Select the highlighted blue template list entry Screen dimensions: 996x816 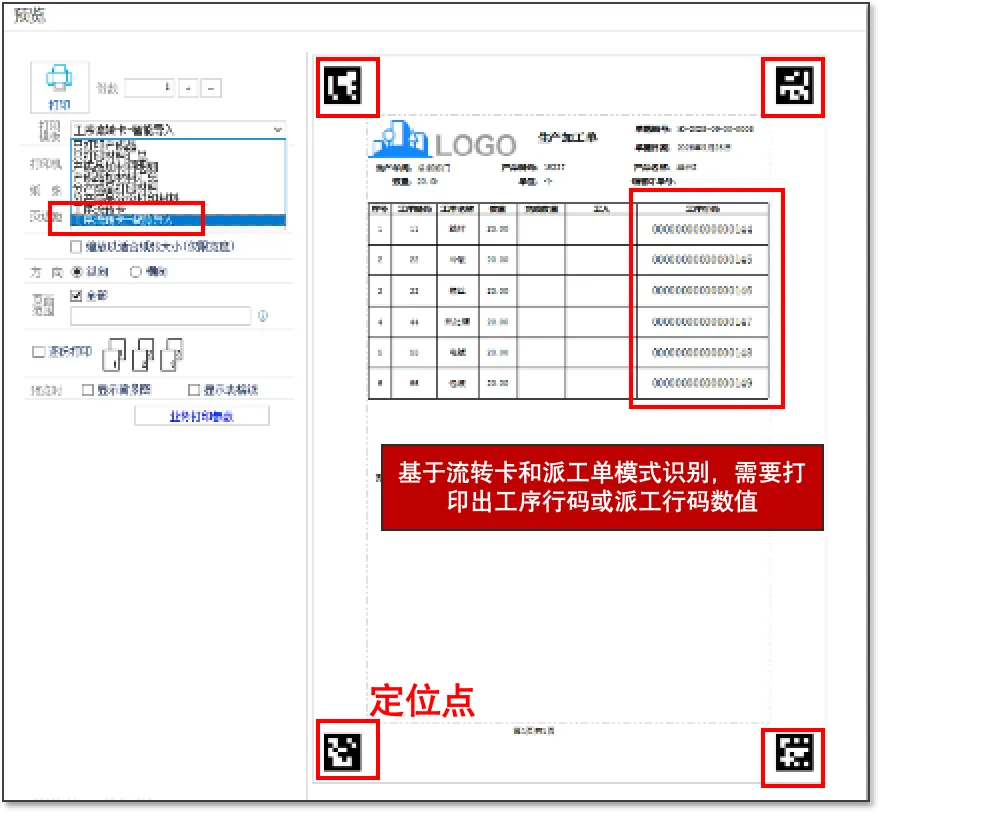point(178,220)
